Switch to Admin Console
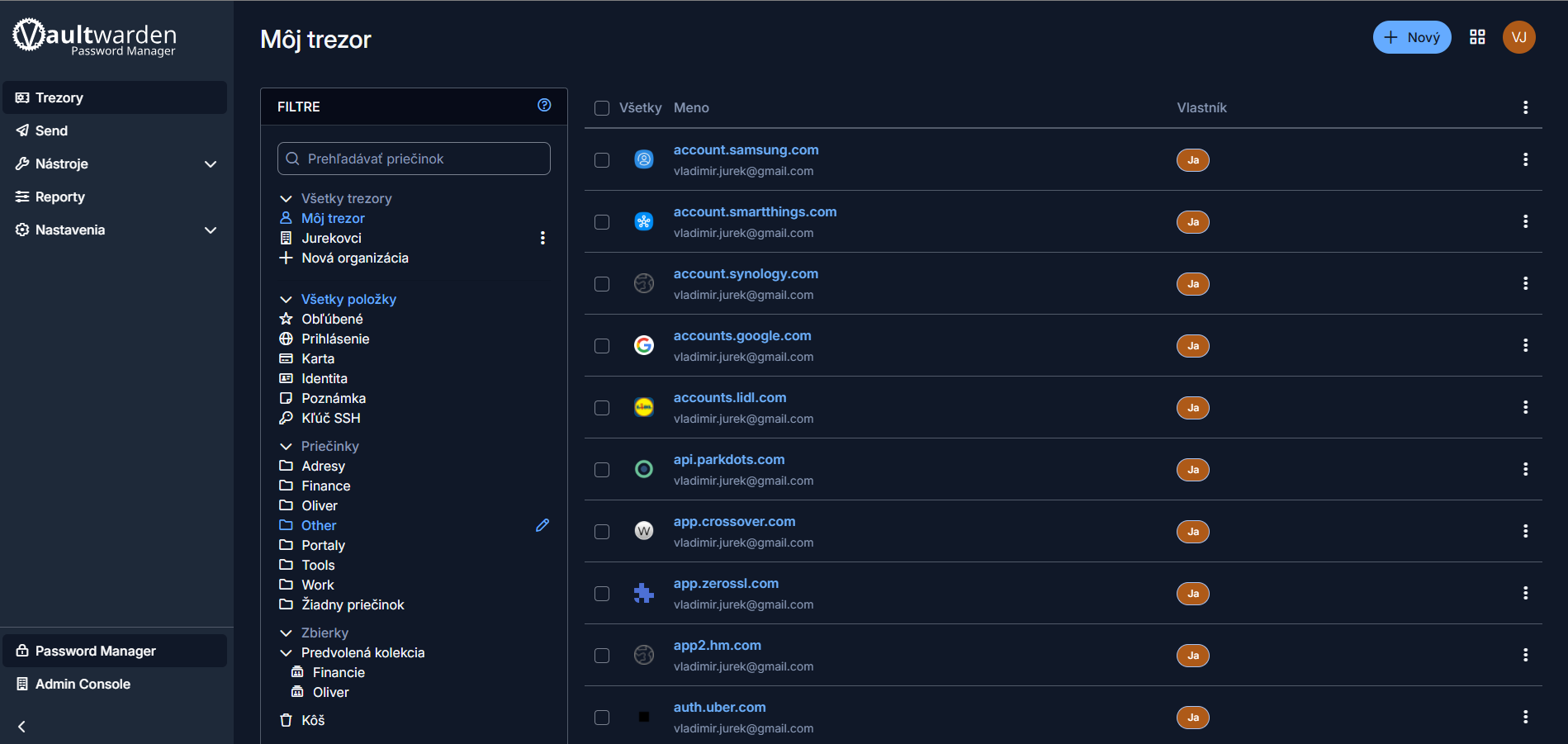The height and width of the screenshot is (744, 1568). [115, 684]
